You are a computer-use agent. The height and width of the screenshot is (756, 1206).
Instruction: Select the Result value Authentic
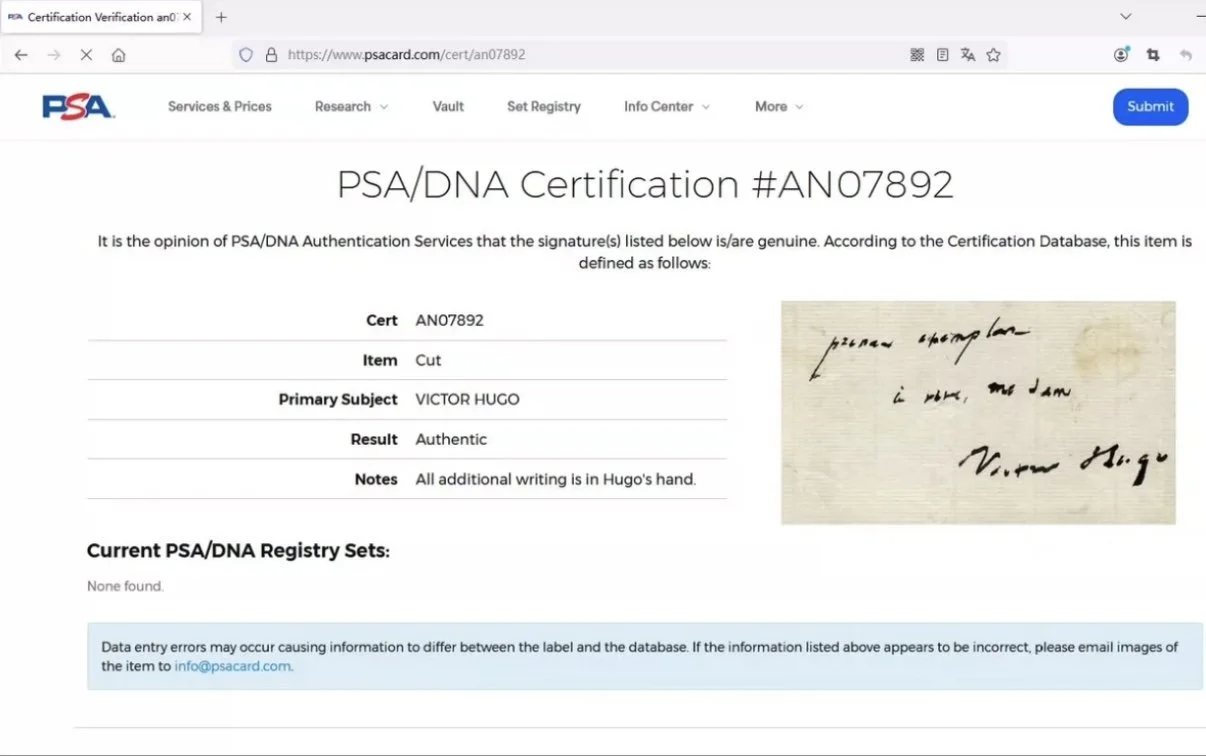451,439
